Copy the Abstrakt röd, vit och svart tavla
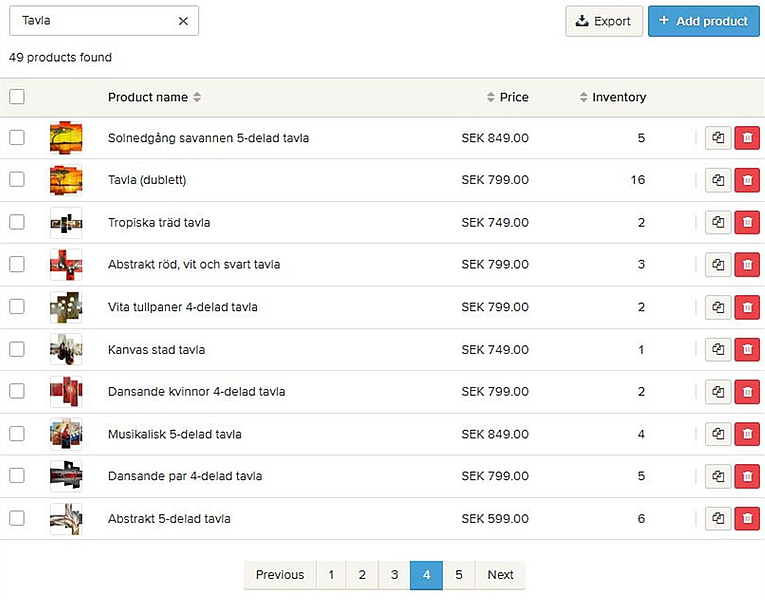The image size is (765, 600). tap(718, 265)
